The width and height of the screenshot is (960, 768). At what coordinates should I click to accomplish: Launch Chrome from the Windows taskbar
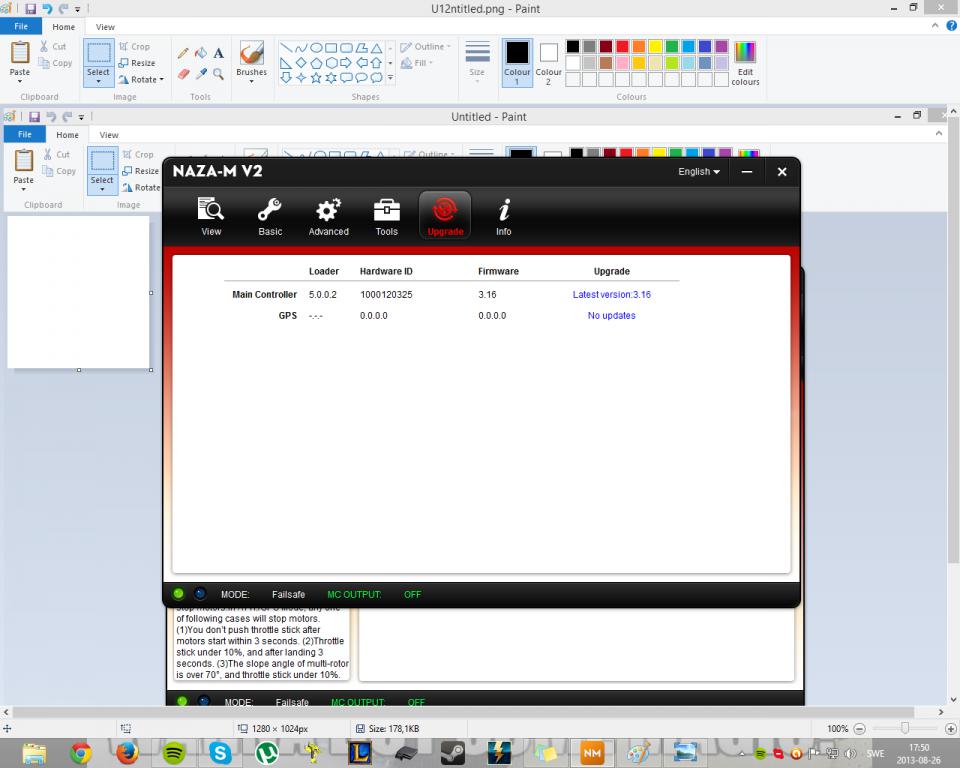pyautogui.click(x=80, y=753)
